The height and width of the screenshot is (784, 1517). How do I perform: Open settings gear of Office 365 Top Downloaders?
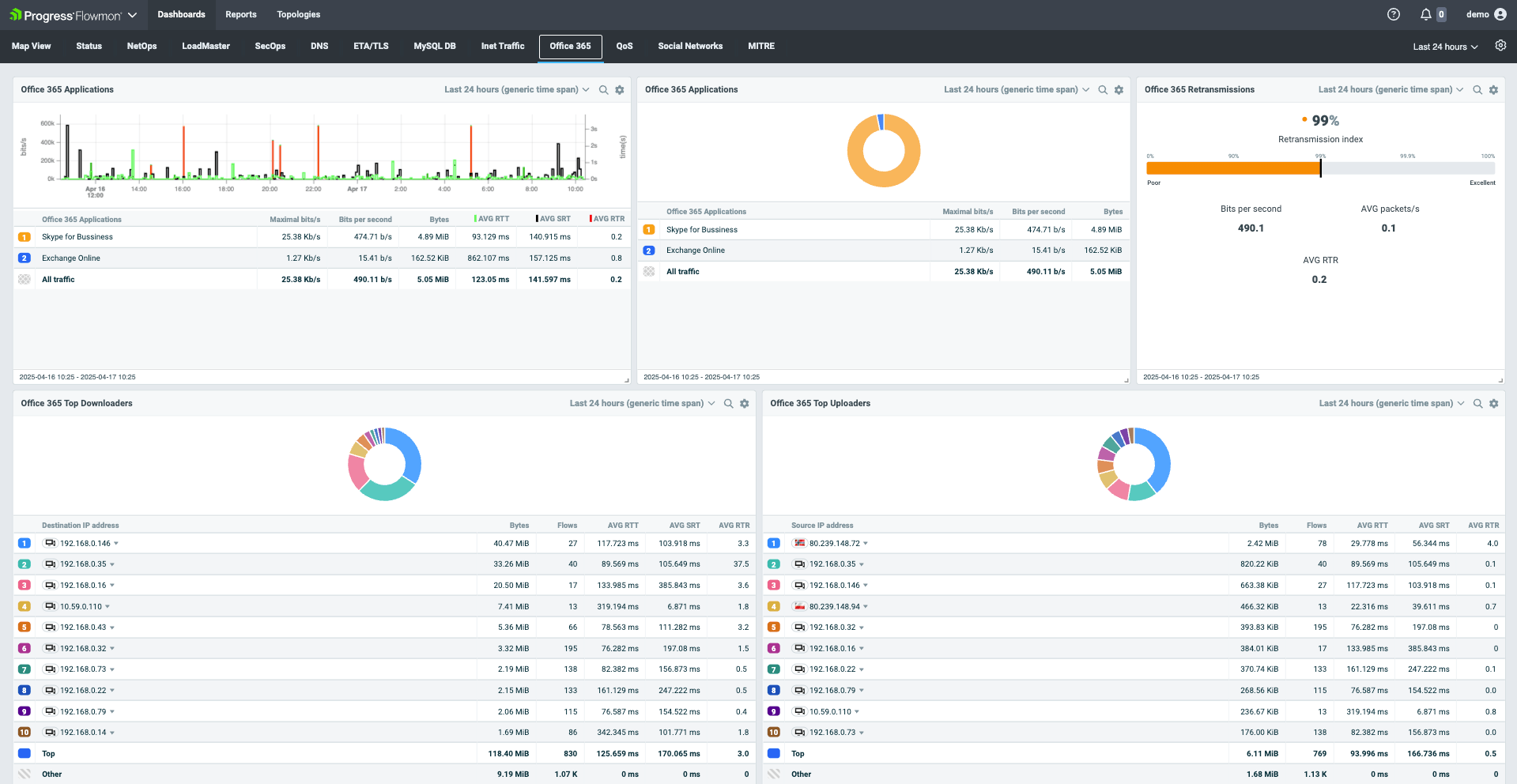[x=744, y=404]
